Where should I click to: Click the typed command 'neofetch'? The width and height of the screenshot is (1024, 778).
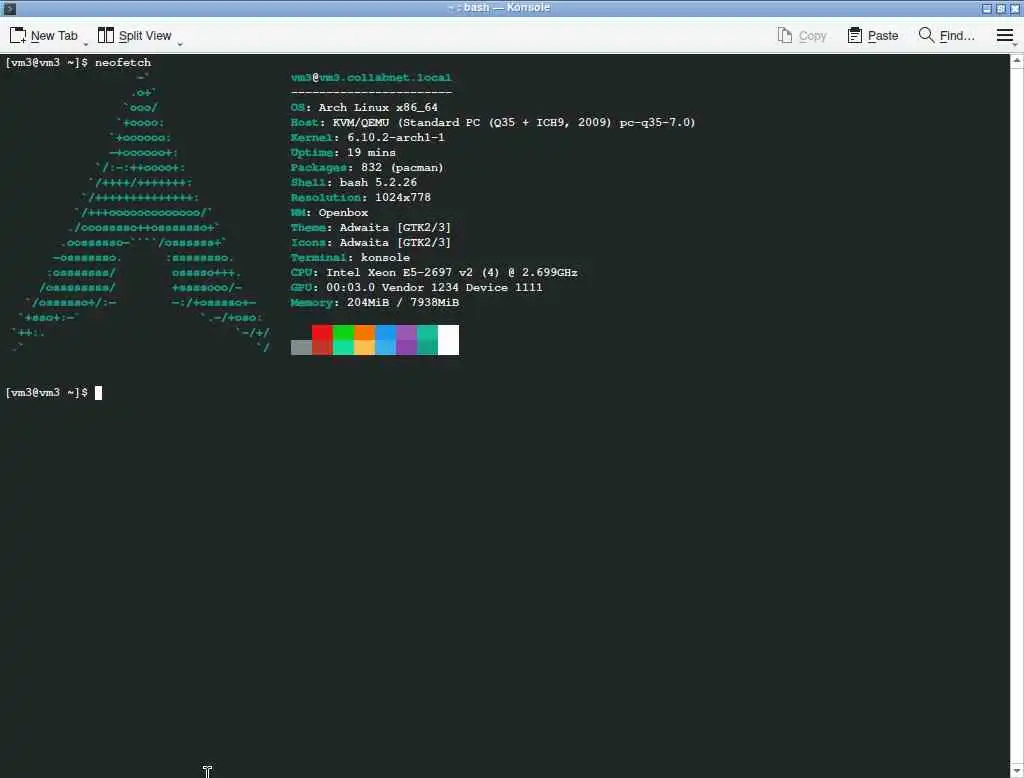[x=123, y=62]
